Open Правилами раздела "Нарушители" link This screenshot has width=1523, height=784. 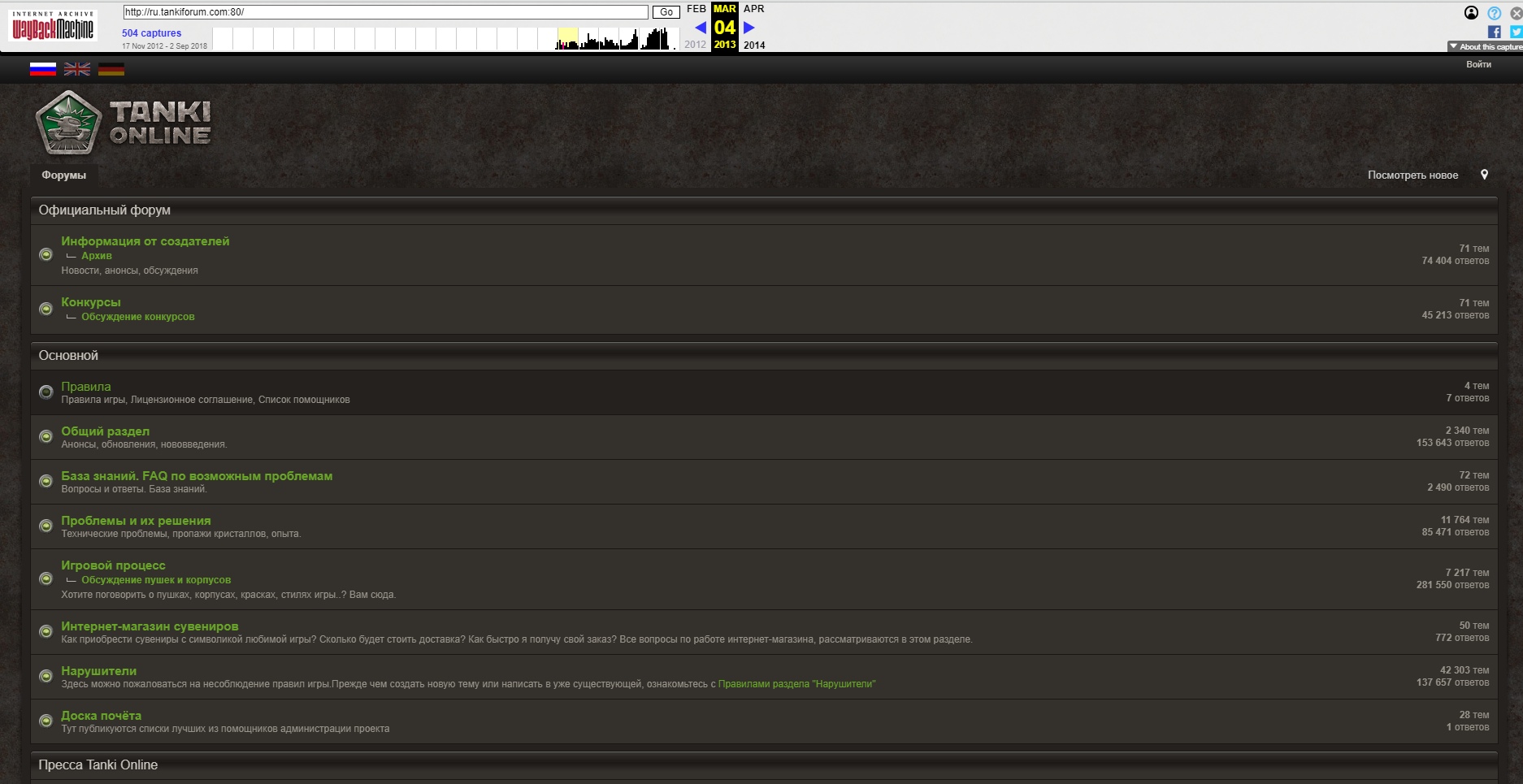[x=796, y=684]
